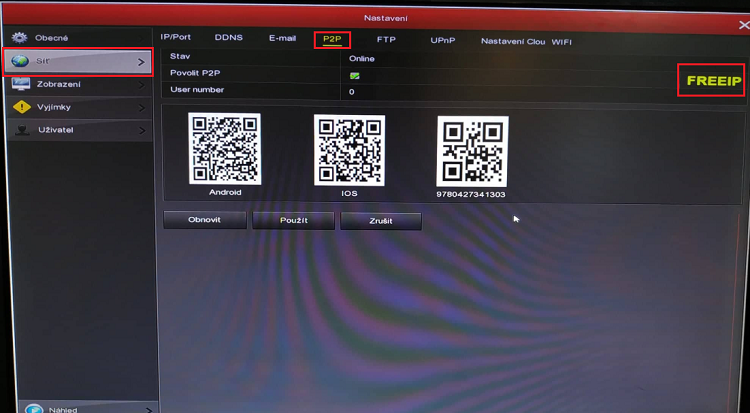Click the monitor icon beside Zobrazení
Screen dimensions: 750x413
[21, 84]
